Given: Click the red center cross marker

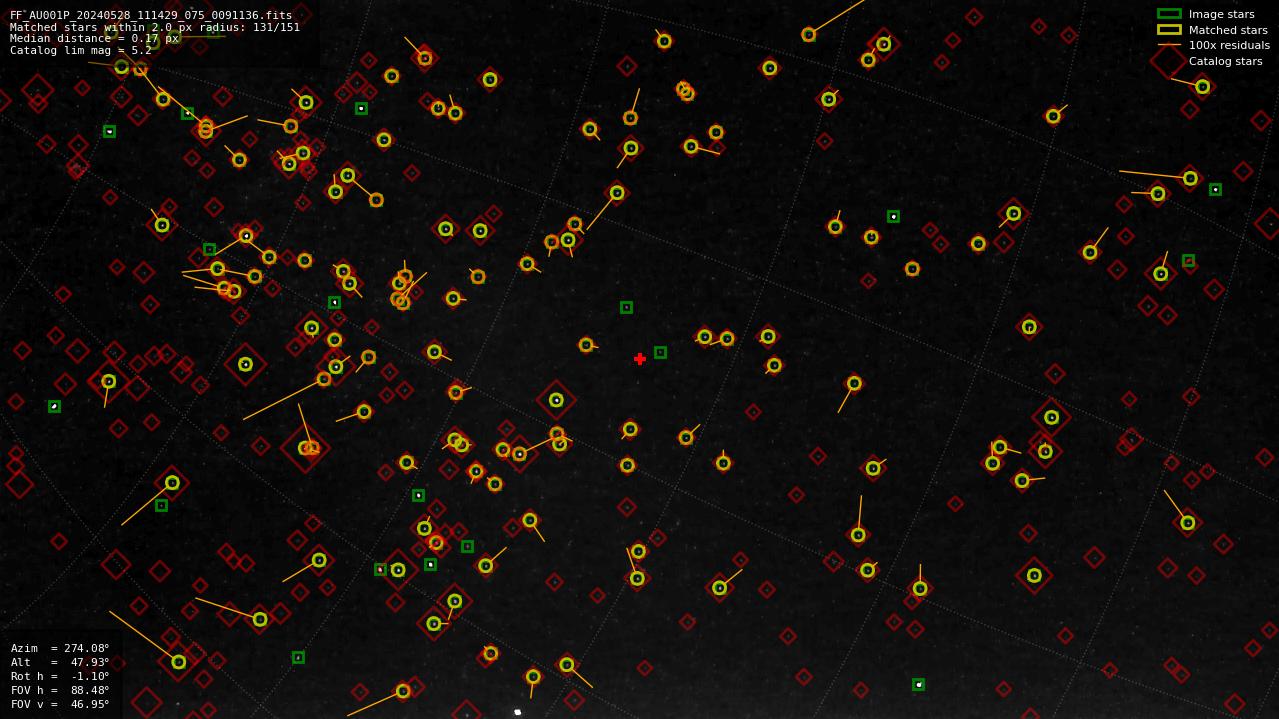Looking at the screenshot, I should click(x=640, y=359).
